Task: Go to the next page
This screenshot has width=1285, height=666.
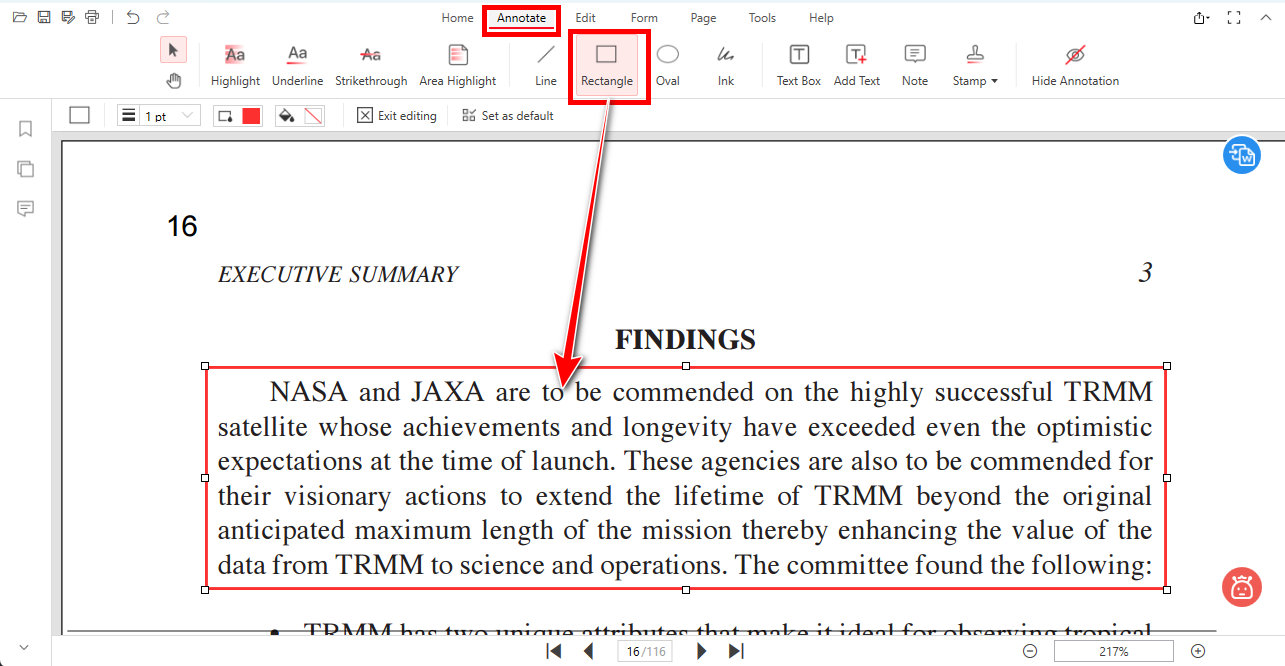Action: click(701, 652)
